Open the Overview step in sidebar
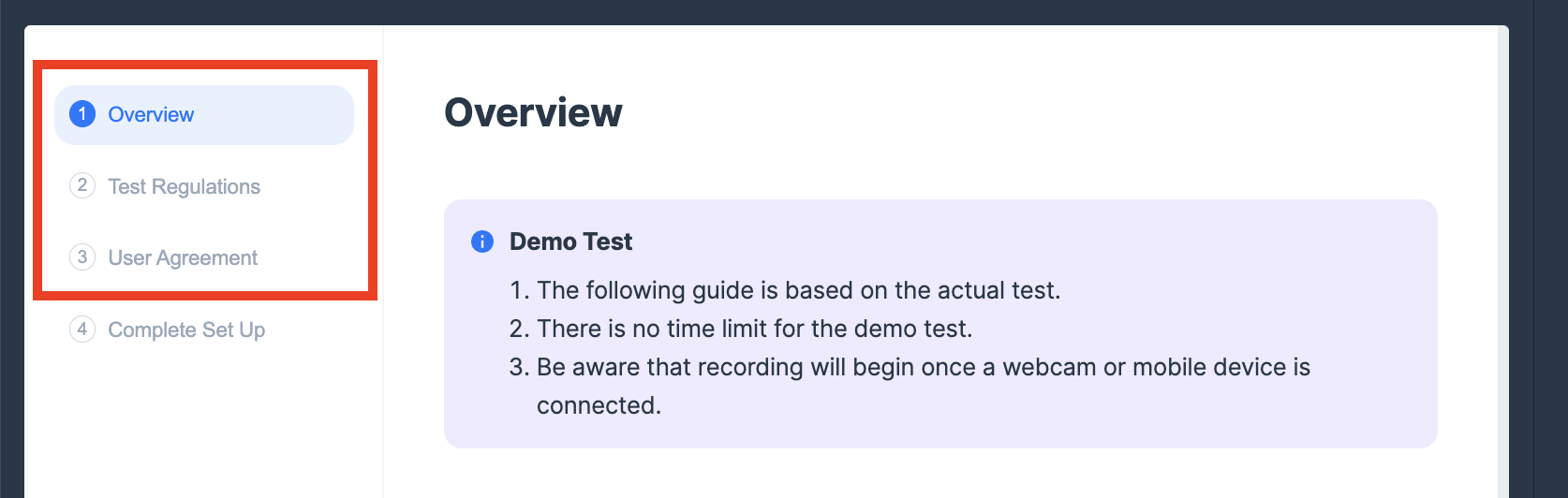 [x=151, y=114]
